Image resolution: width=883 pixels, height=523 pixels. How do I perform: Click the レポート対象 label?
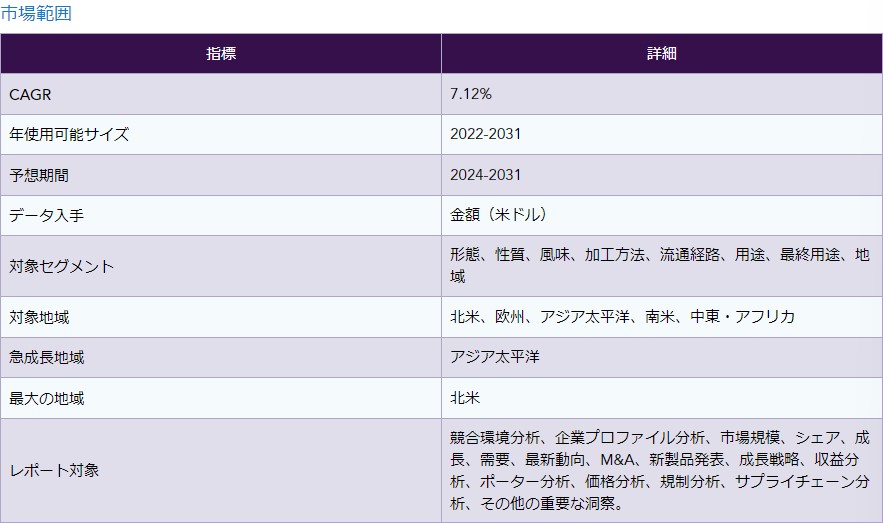54,471
